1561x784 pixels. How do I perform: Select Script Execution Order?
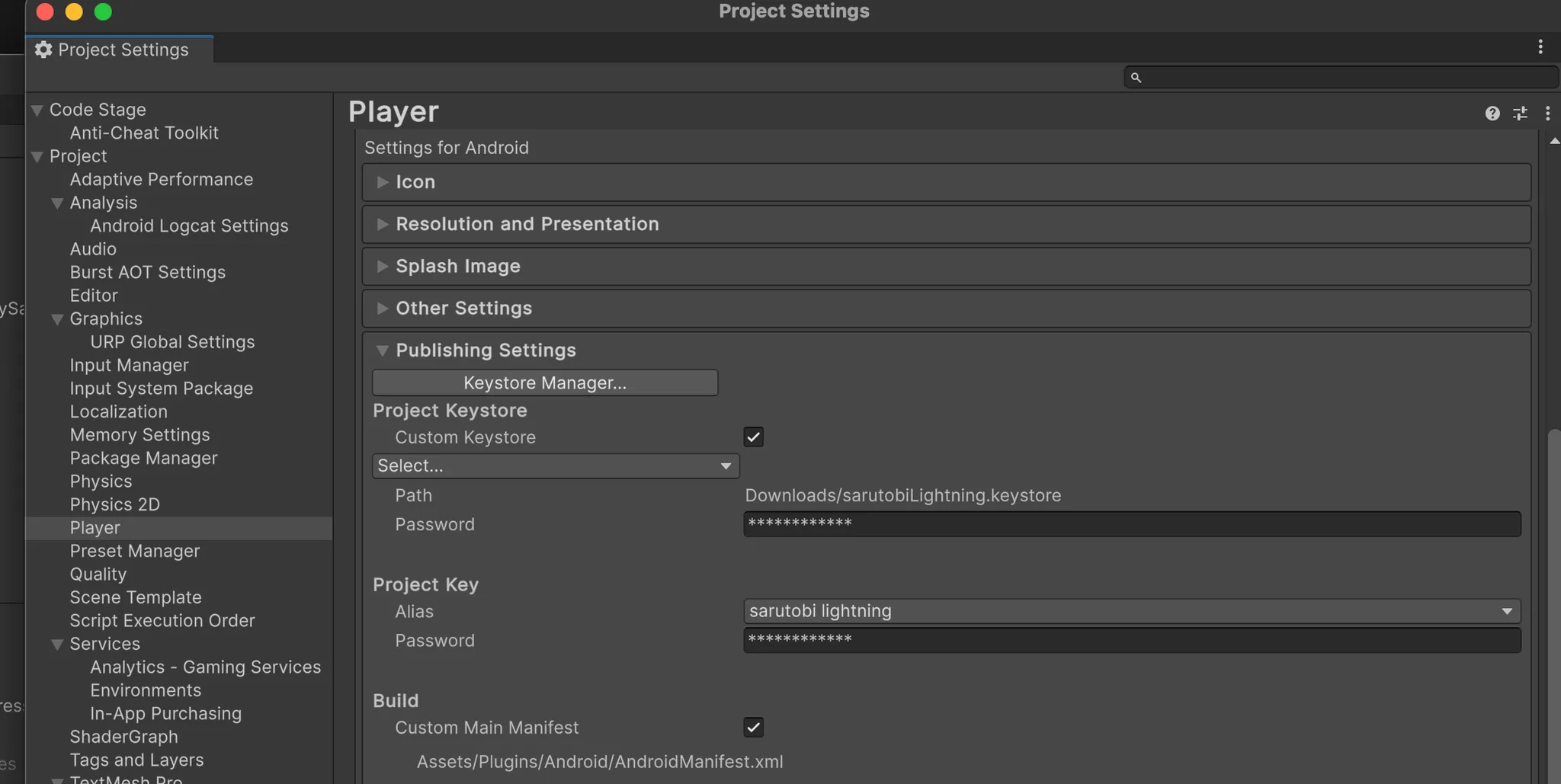[x=162, y=621]
